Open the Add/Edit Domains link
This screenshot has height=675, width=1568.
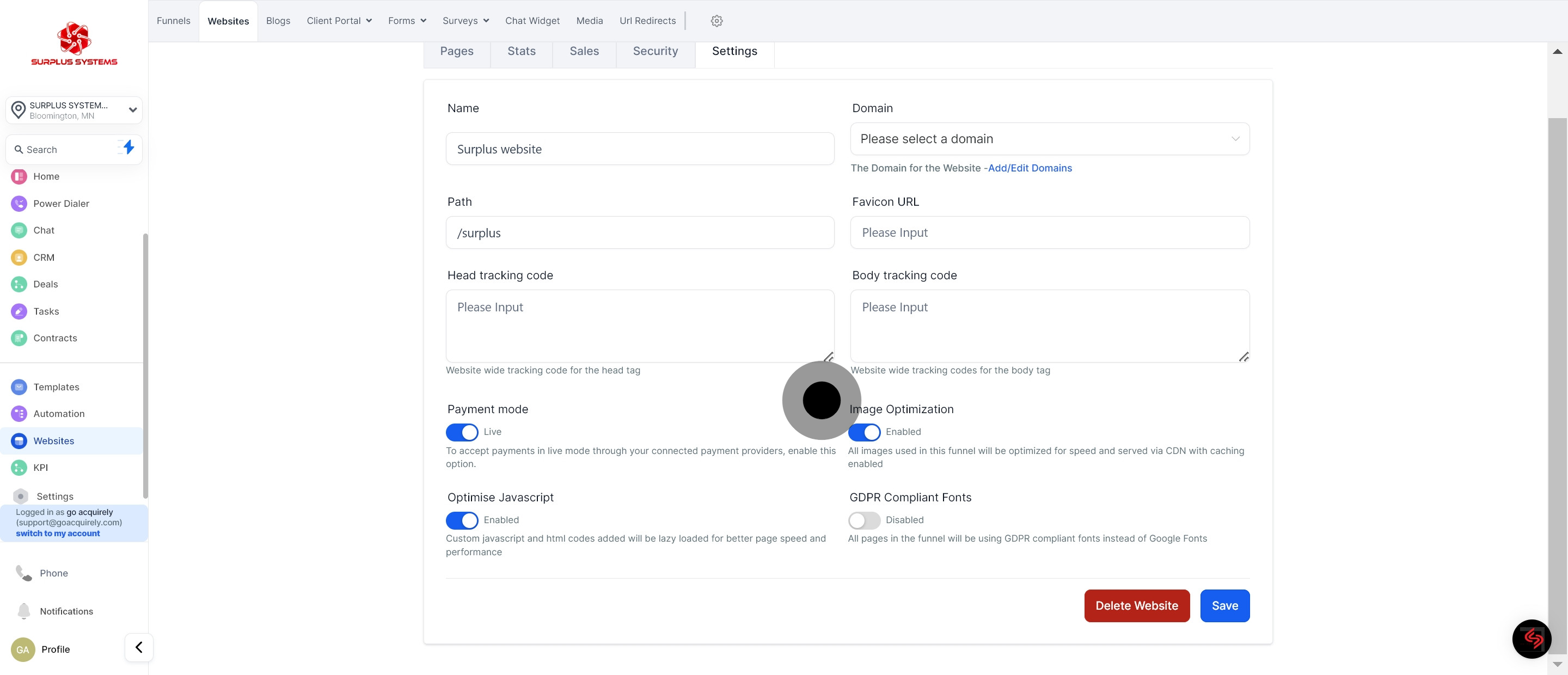point(1030,168)
